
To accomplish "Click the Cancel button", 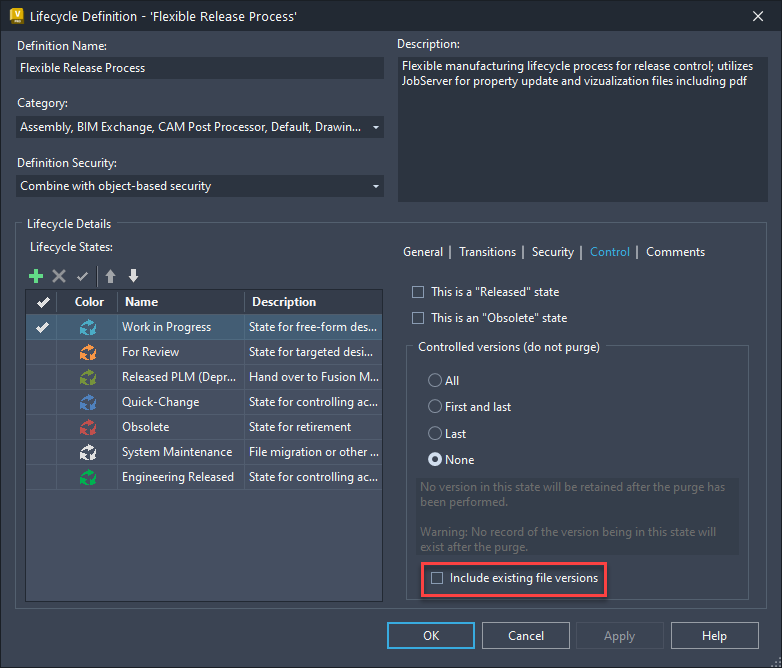I will tap(526, 636).
